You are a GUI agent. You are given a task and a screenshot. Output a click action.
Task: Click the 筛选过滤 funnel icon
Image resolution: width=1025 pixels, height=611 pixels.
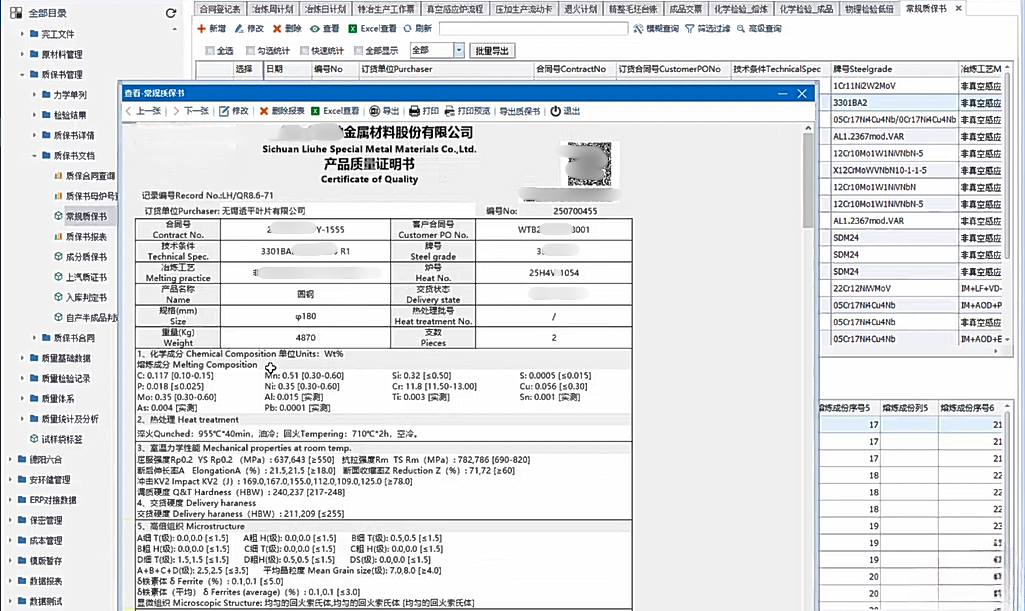click(x=690, y=29)
